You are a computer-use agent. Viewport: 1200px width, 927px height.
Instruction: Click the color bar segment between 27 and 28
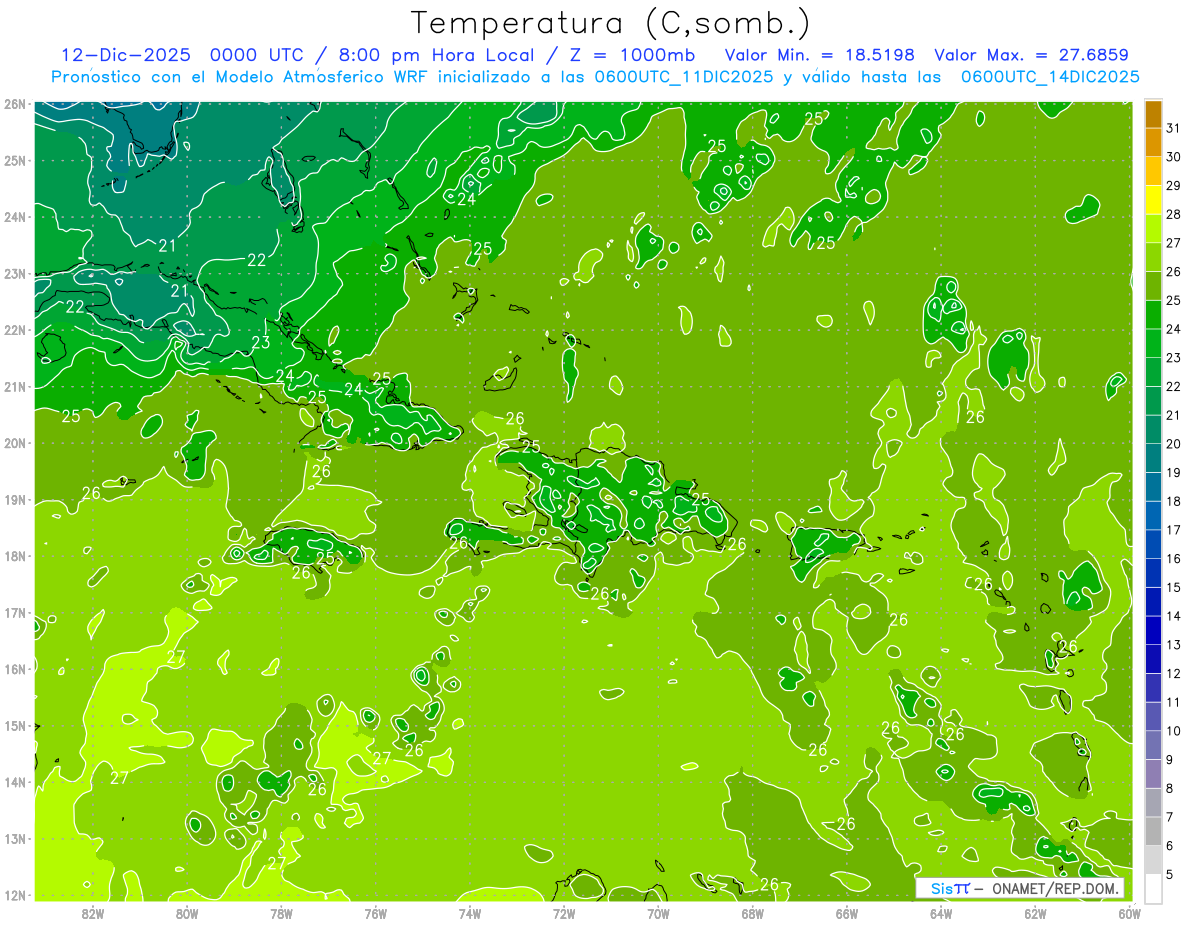[x=1153, y=229]
